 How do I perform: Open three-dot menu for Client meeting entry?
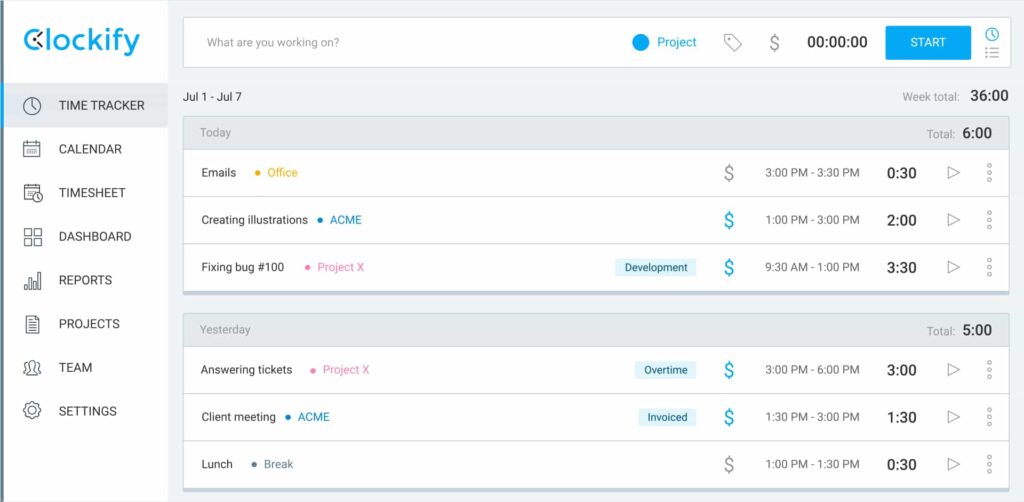[989, 416]
